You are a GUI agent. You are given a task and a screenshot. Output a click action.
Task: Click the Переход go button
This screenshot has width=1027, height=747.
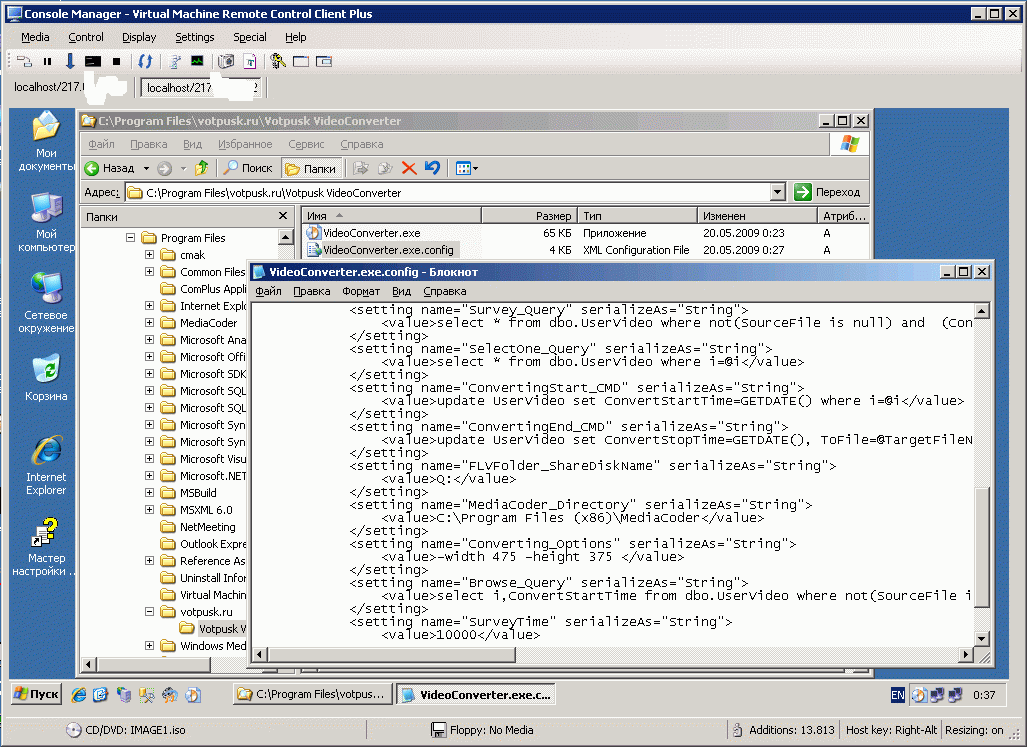pos(828,192)
